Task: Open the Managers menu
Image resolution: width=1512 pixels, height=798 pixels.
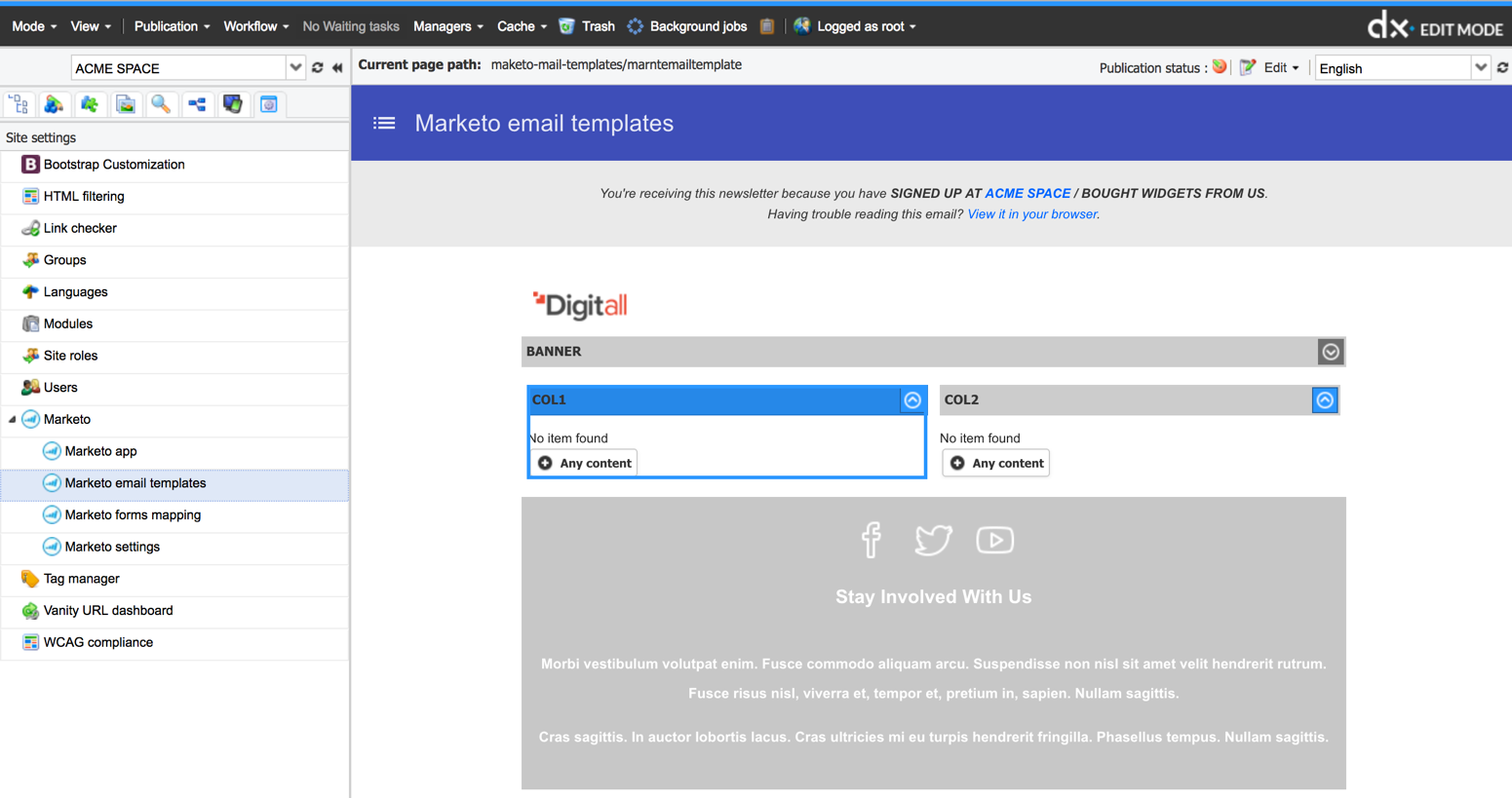Action: point(447,26)
